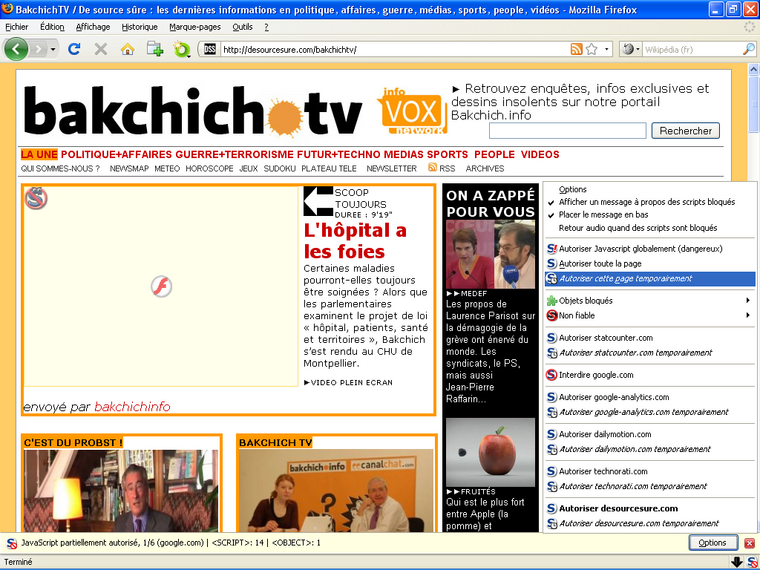This screenshot has width=760, height=570.
Task: Click the NoScript icon in notification bar
Action: pos(11,543)
